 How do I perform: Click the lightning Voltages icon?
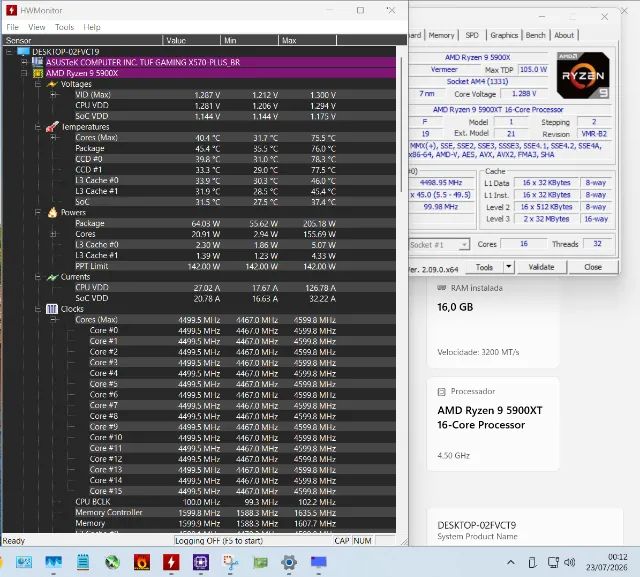coord(52,84)
